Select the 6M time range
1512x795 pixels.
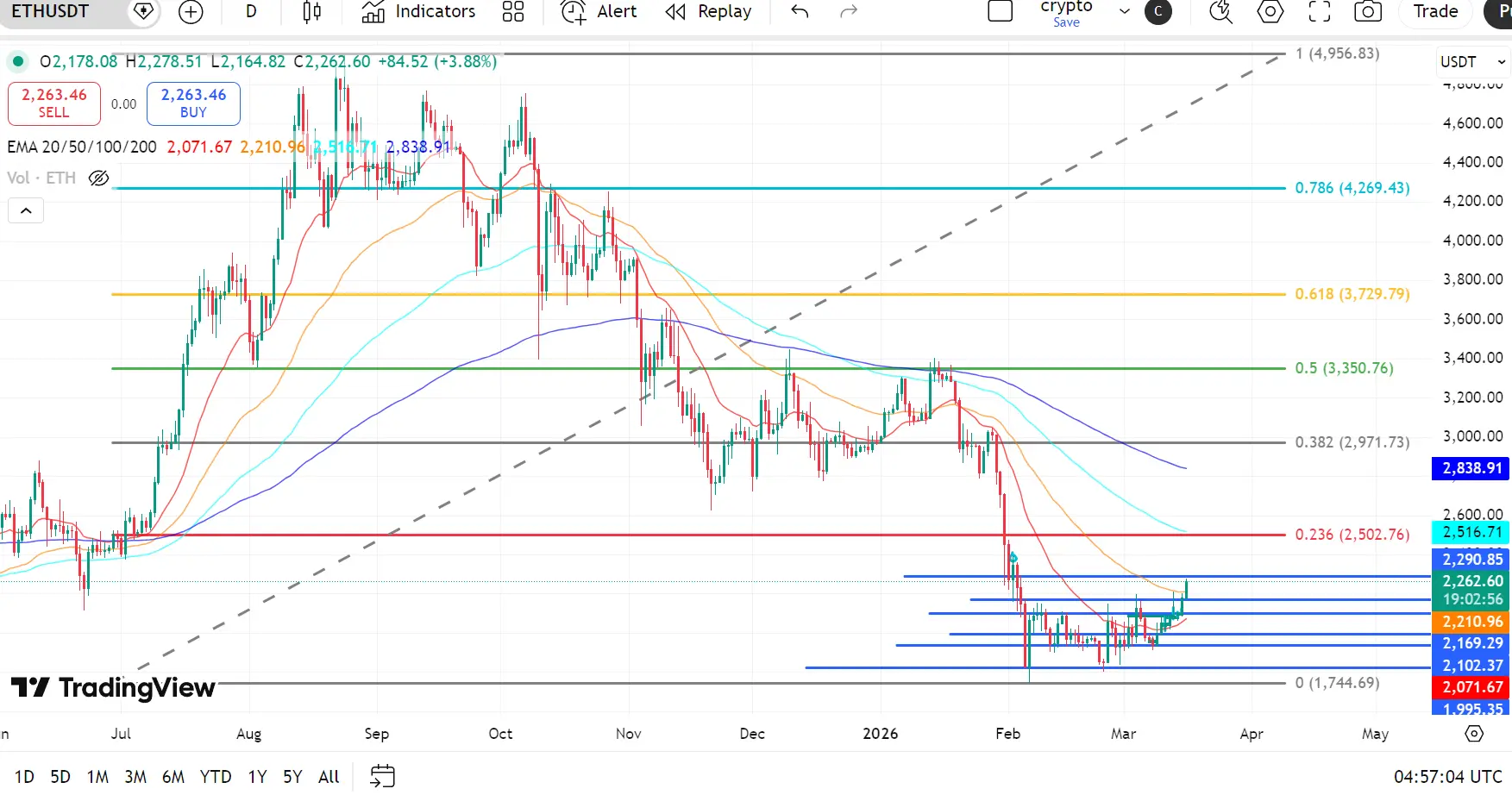(173, 777)
